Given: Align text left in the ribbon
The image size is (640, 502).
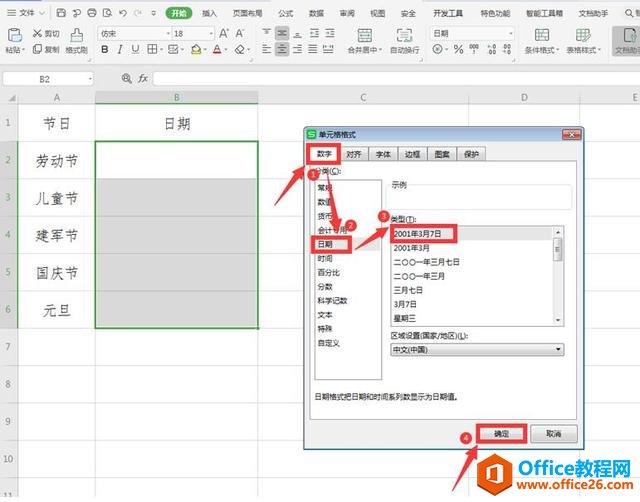Looking at the screenshot, I should [x=267, y=49].
